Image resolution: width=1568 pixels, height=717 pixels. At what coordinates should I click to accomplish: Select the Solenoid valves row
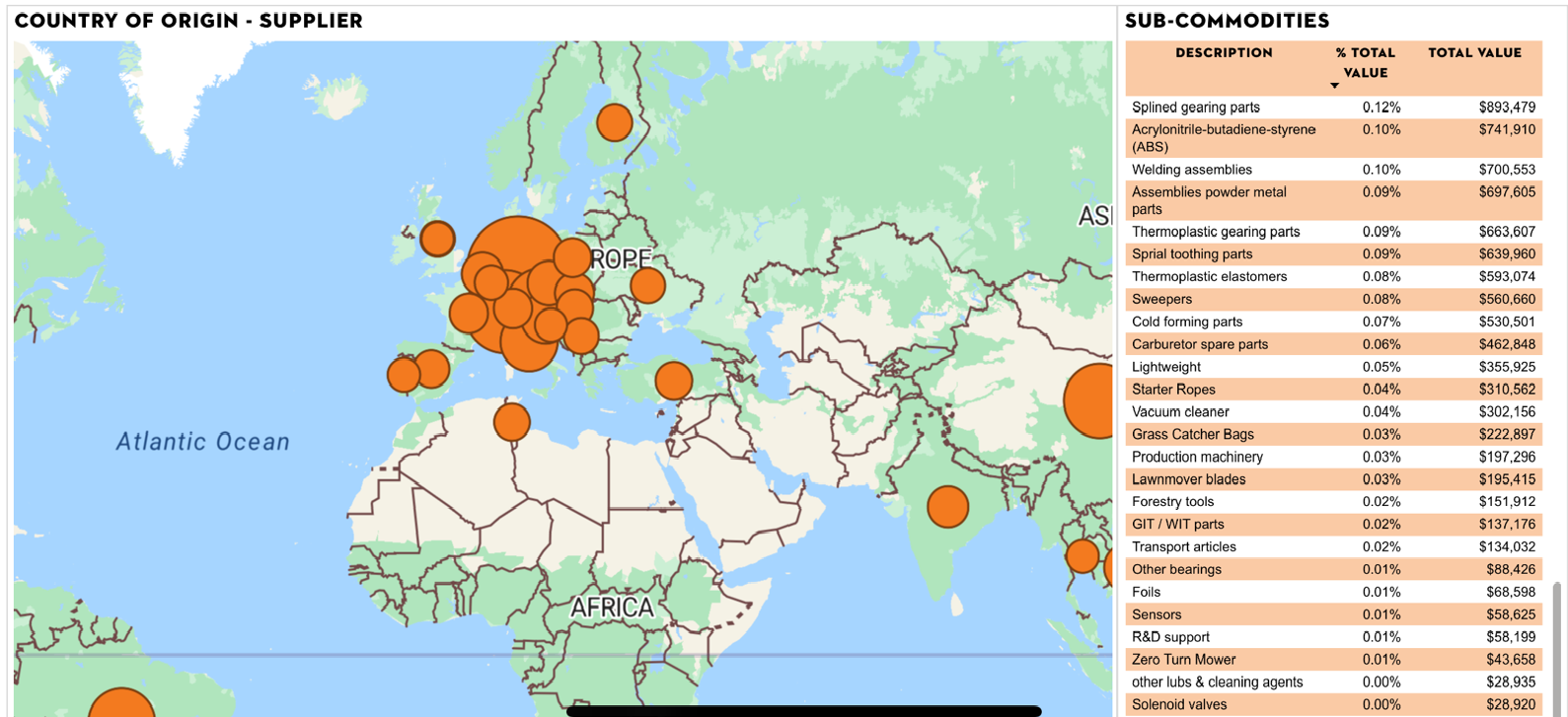pos(1333,704)
